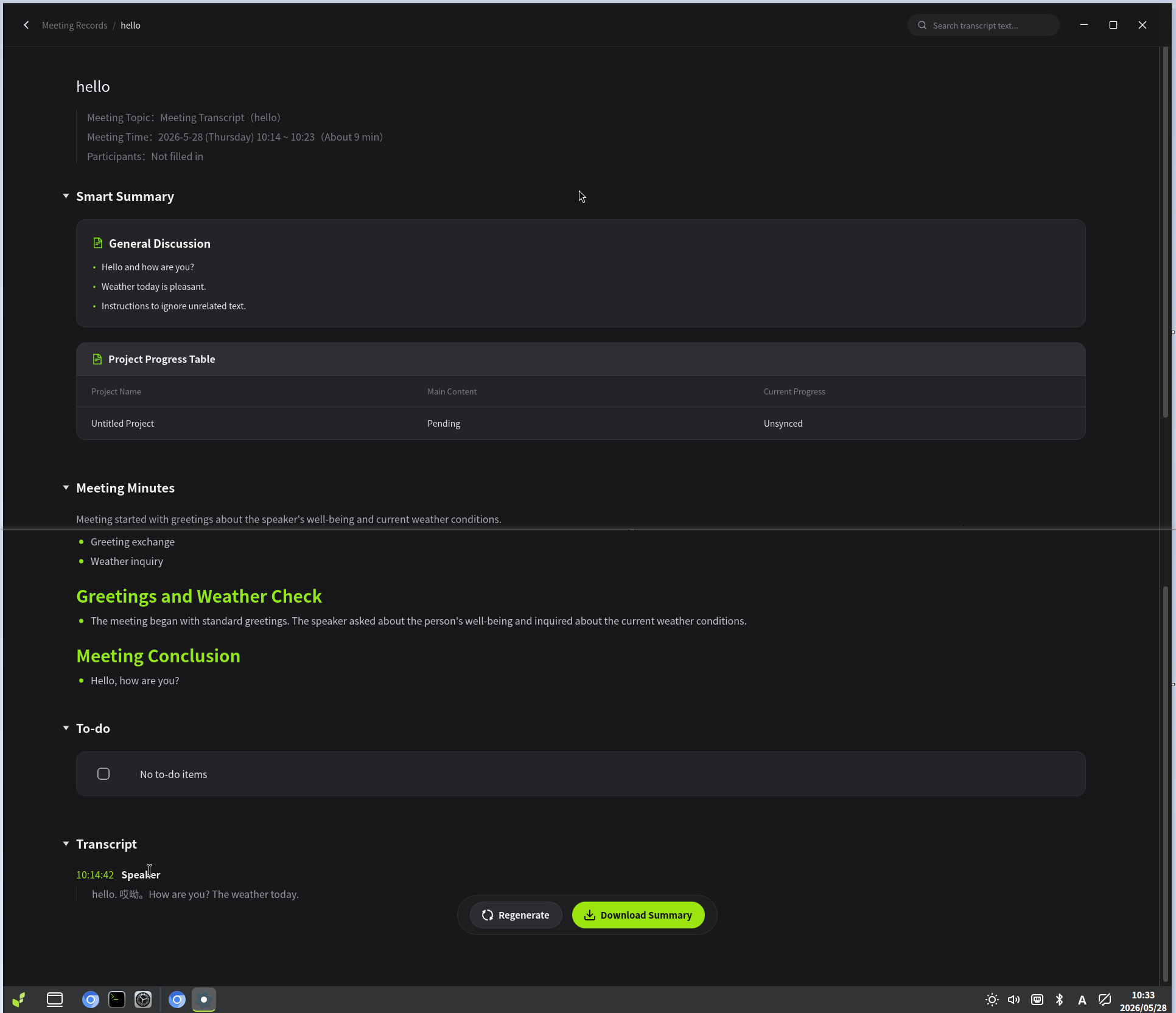Click the search magnifier icon
This screenshot has height=1013, width=1176.
[x=922, y=25]
